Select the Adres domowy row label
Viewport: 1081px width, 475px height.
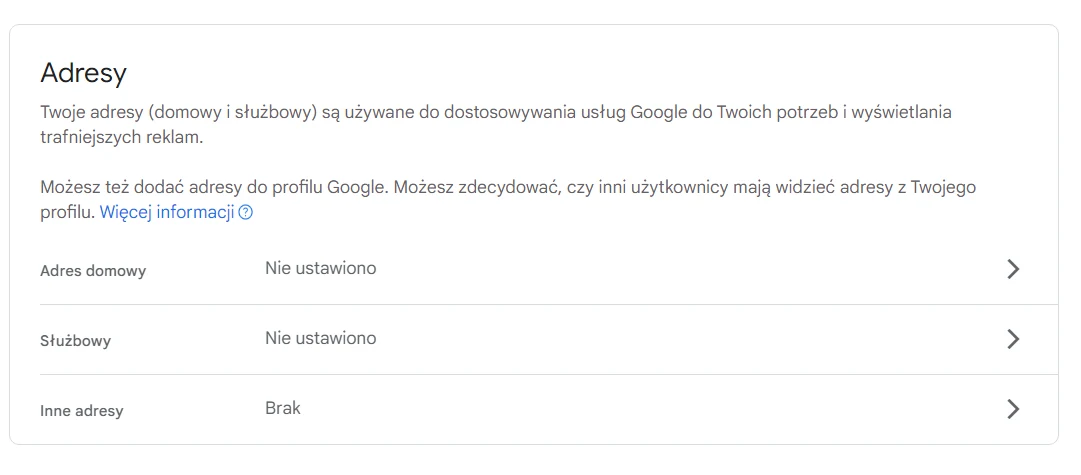click(x=93, y=271)
